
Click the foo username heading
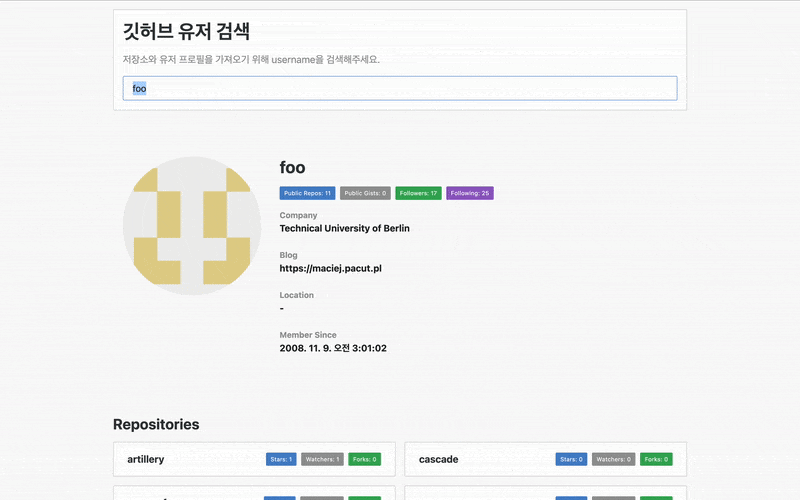point(292,167)
